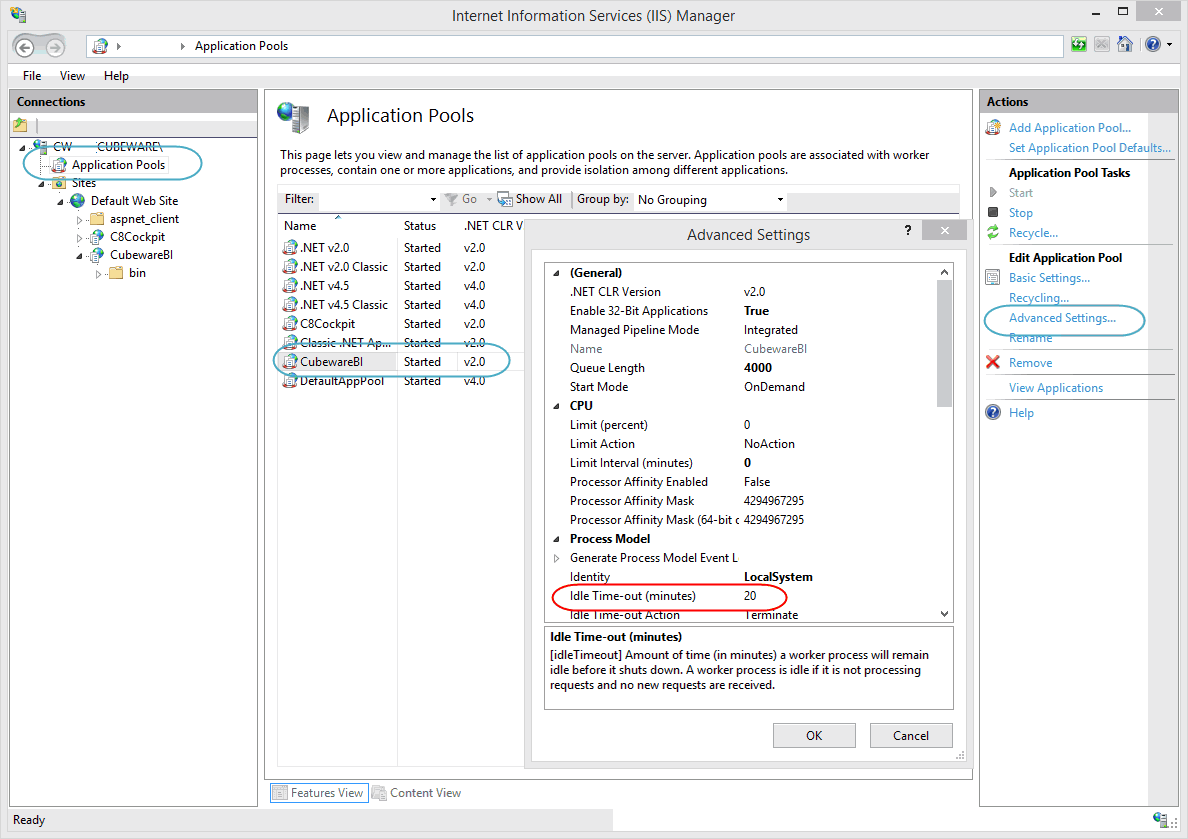Click the Show All toolbar icon

505,199
